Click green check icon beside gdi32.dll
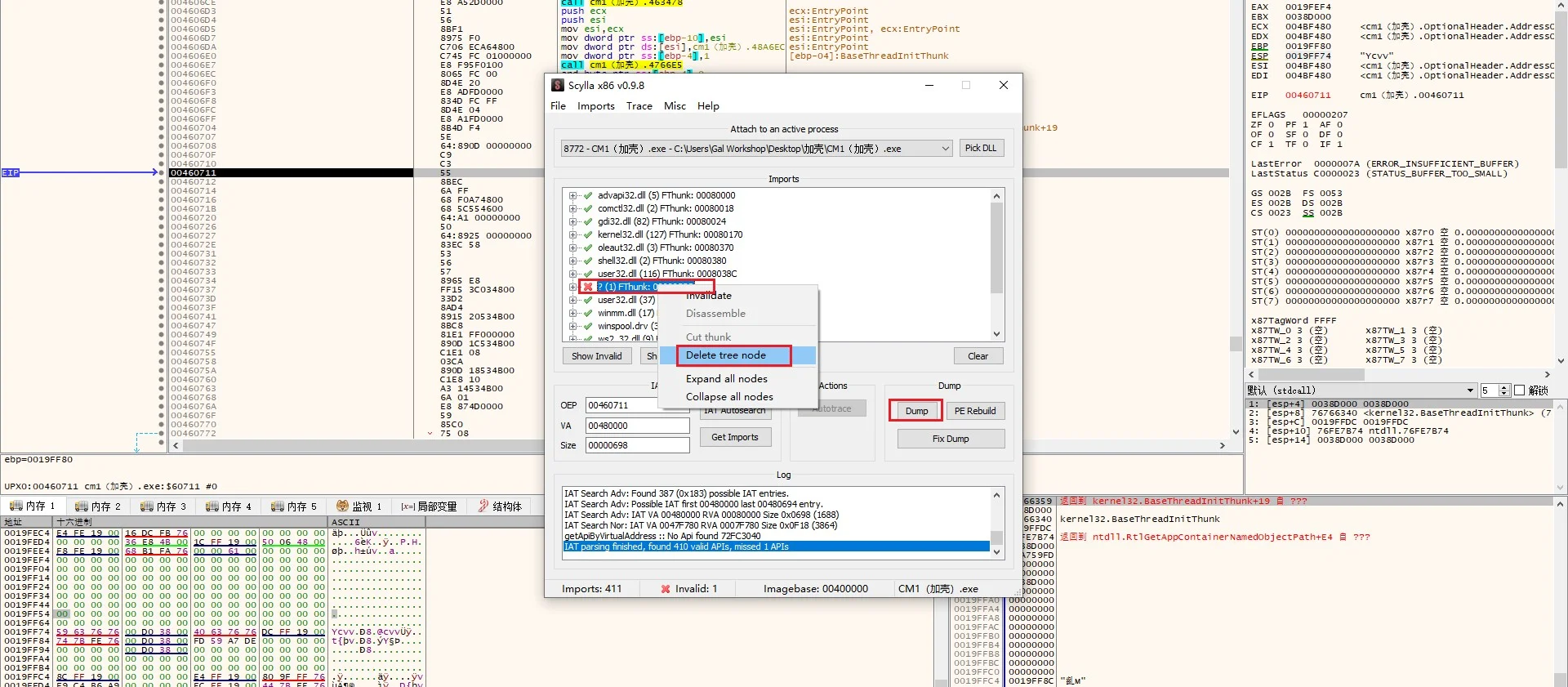The image size is (1568, 687). click(x=588, y=221)
